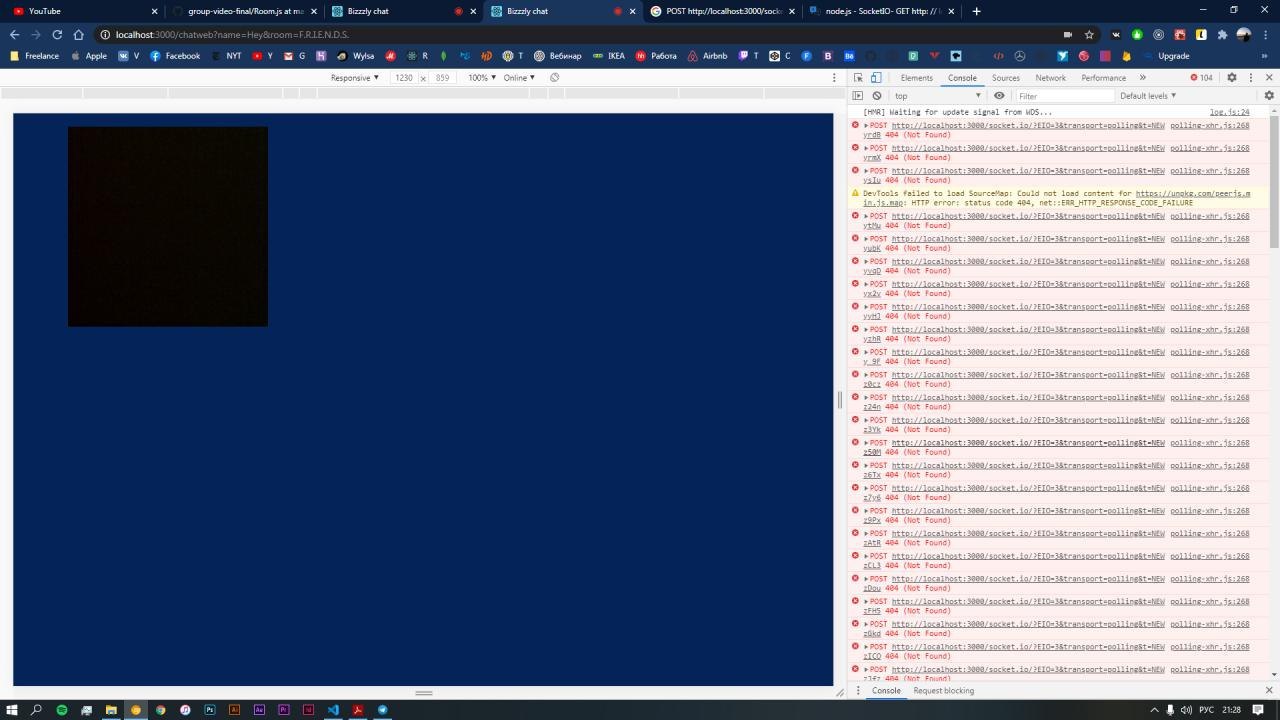Open the NYT bookmark
The width and height of the screenshot is (1280, 720).
[225, 56]
